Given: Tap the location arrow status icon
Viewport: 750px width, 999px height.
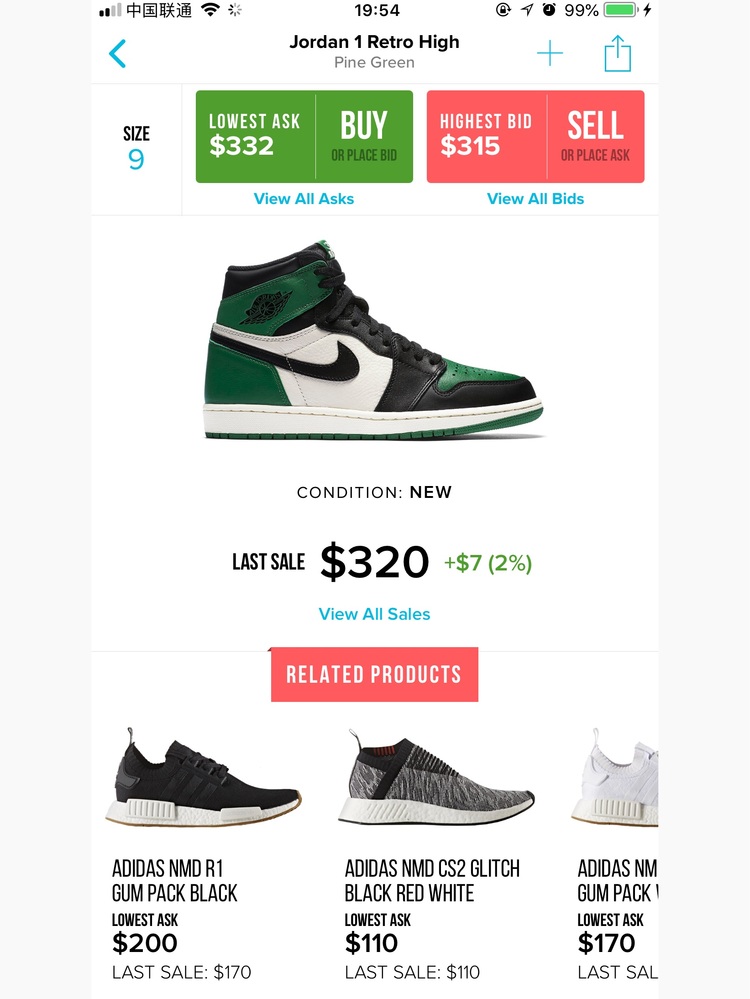Looking at the screenshot, I should 526,10.
